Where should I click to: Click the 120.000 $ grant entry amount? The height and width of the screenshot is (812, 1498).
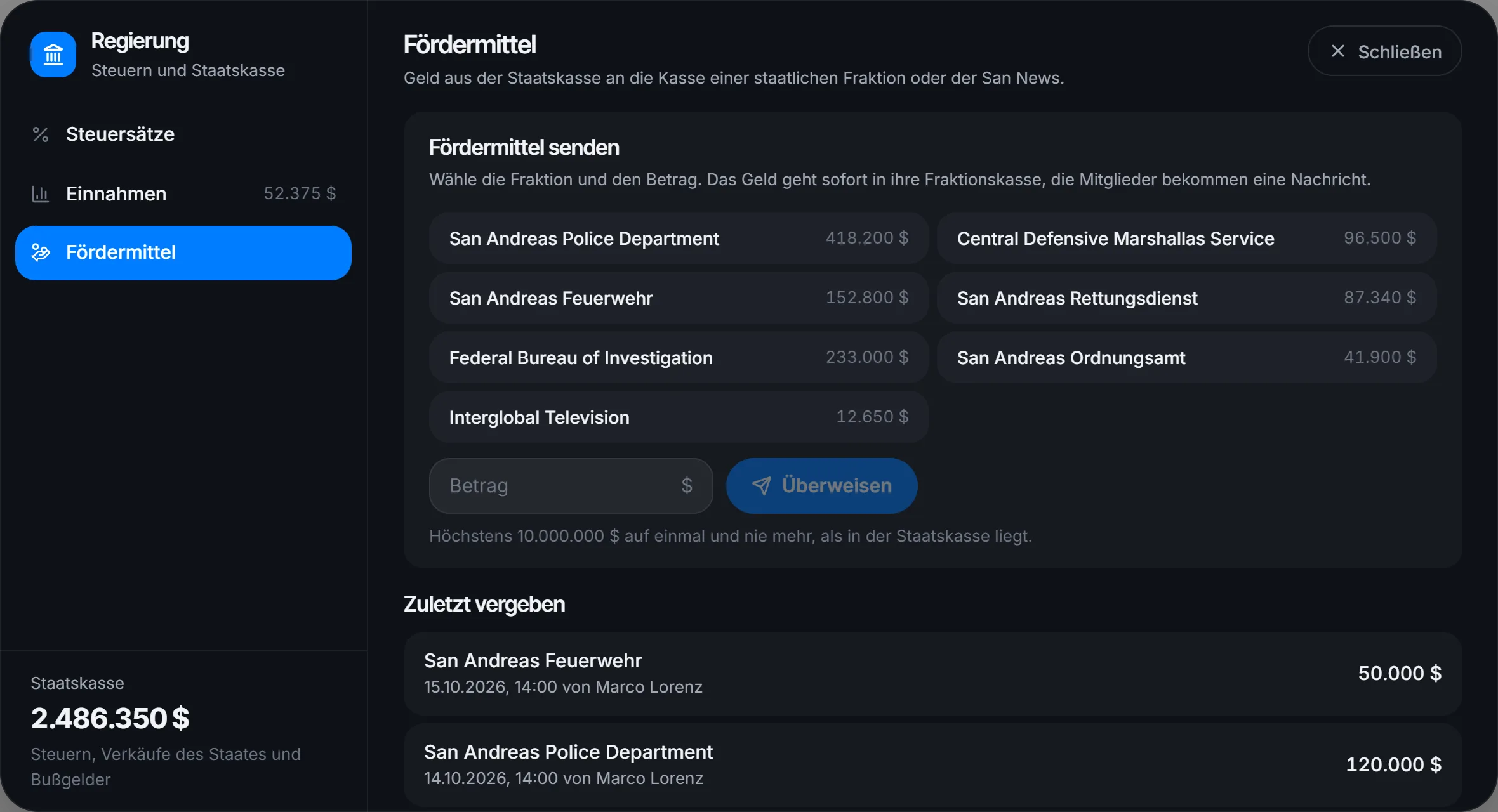pyautogui.click(x=1394, y=764)
